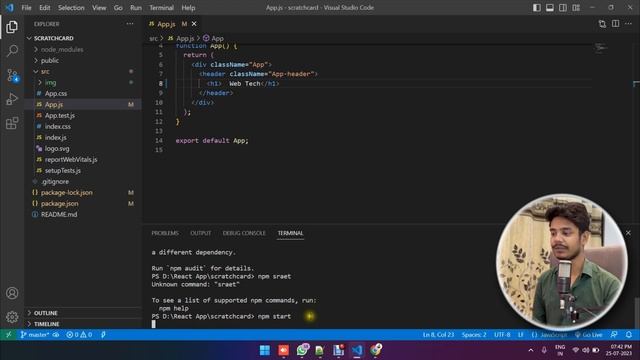Open the Selection menu

point(71,8)
